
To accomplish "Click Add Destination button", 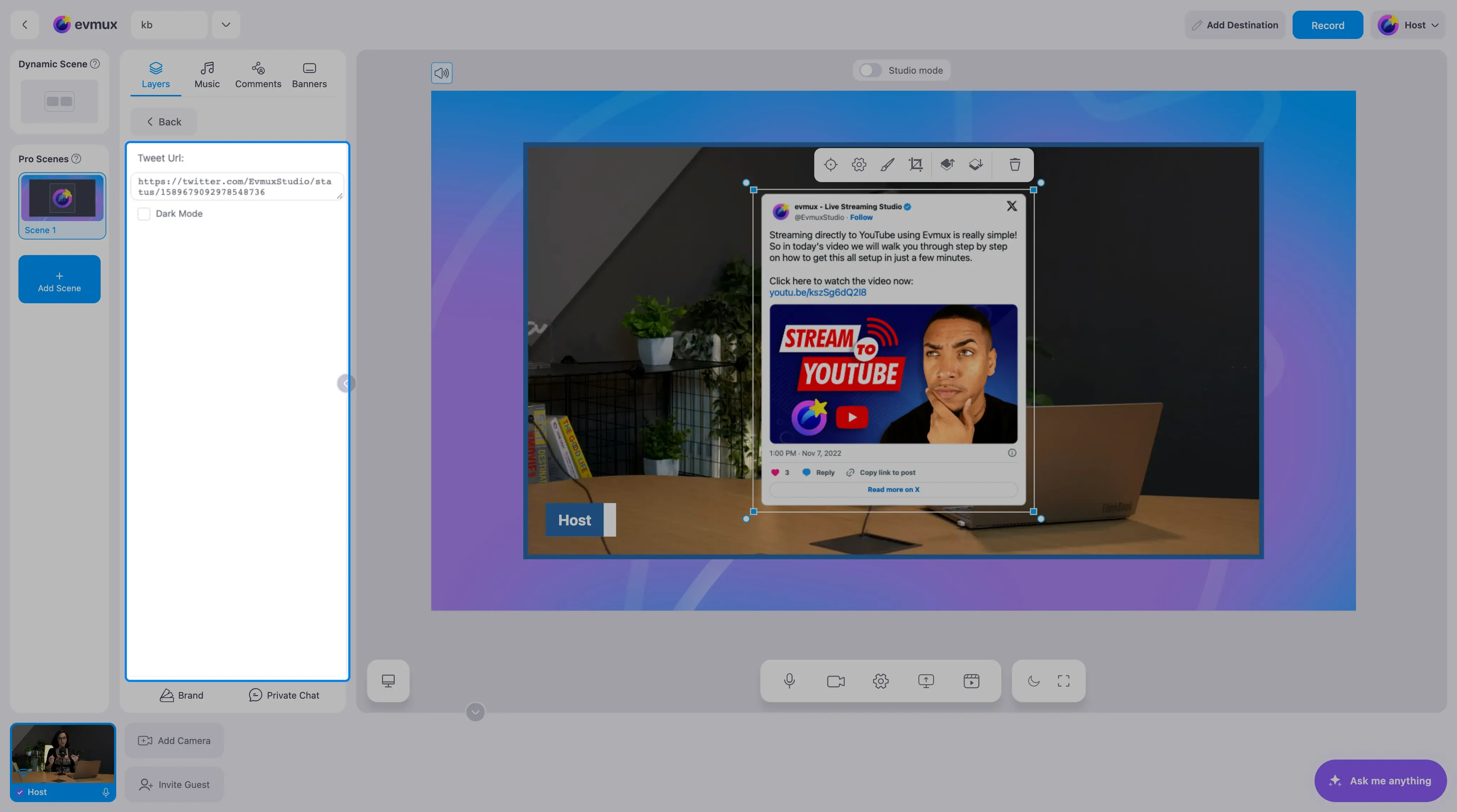I will pos(1235,25).
